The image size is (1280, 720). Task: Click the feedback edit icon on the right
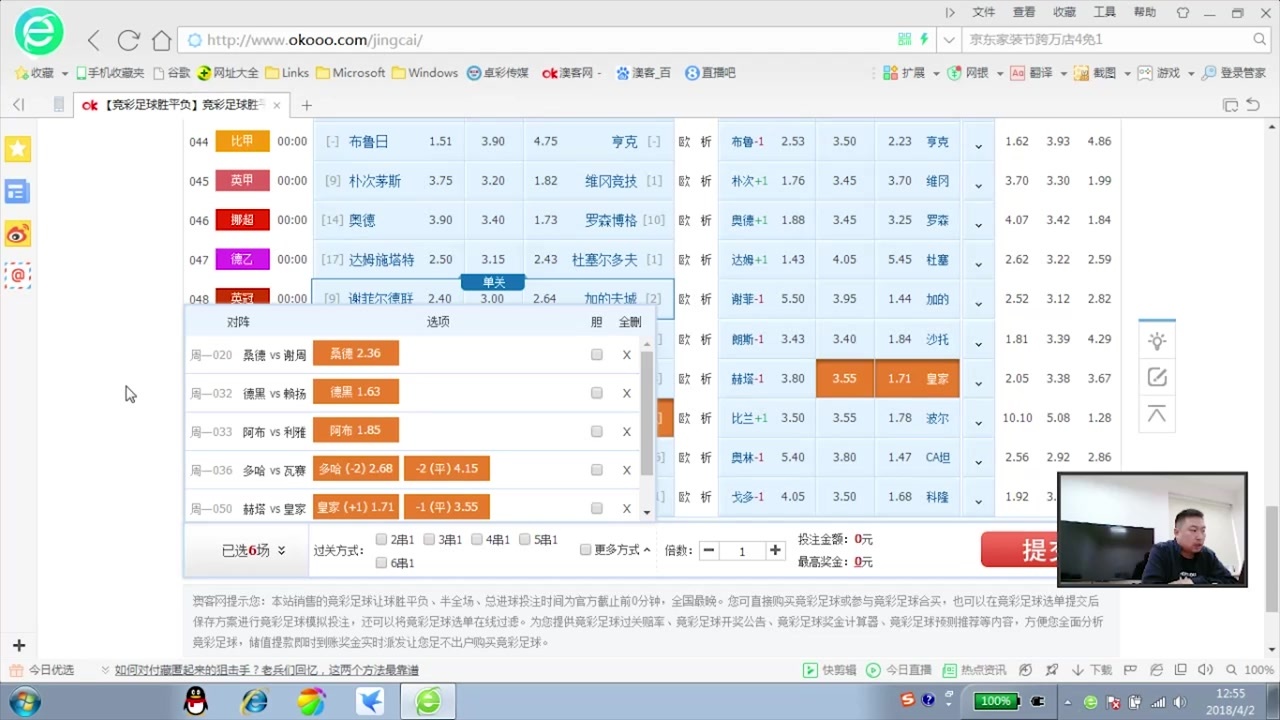1157,377
